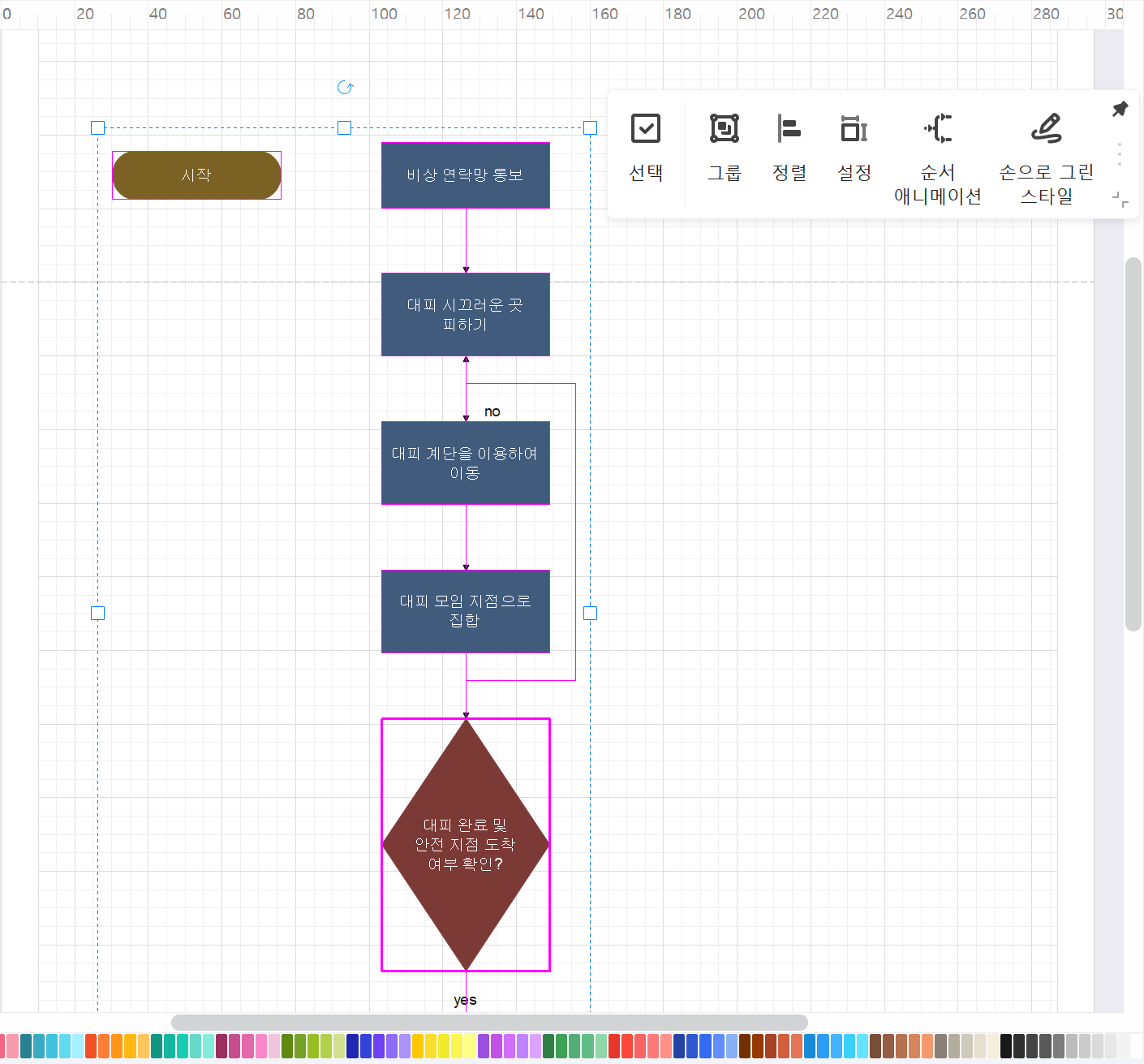1144x1064 pixels.
Task: Open 순서 애니메이션 order animation tool
Action: [938, 128]
